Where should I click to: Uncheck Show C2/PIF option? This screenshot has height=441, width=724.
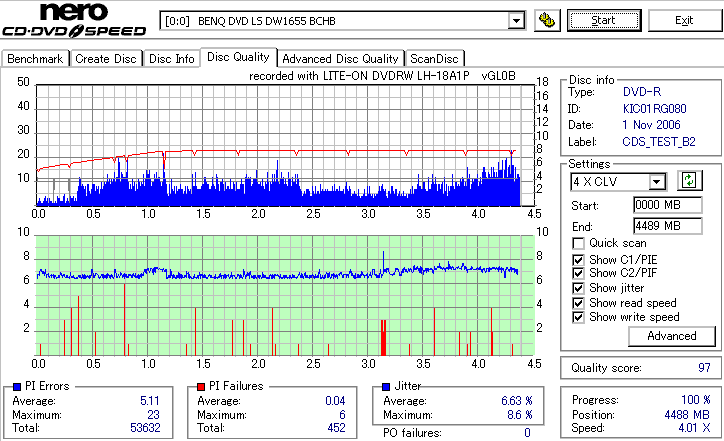point(578,273)
